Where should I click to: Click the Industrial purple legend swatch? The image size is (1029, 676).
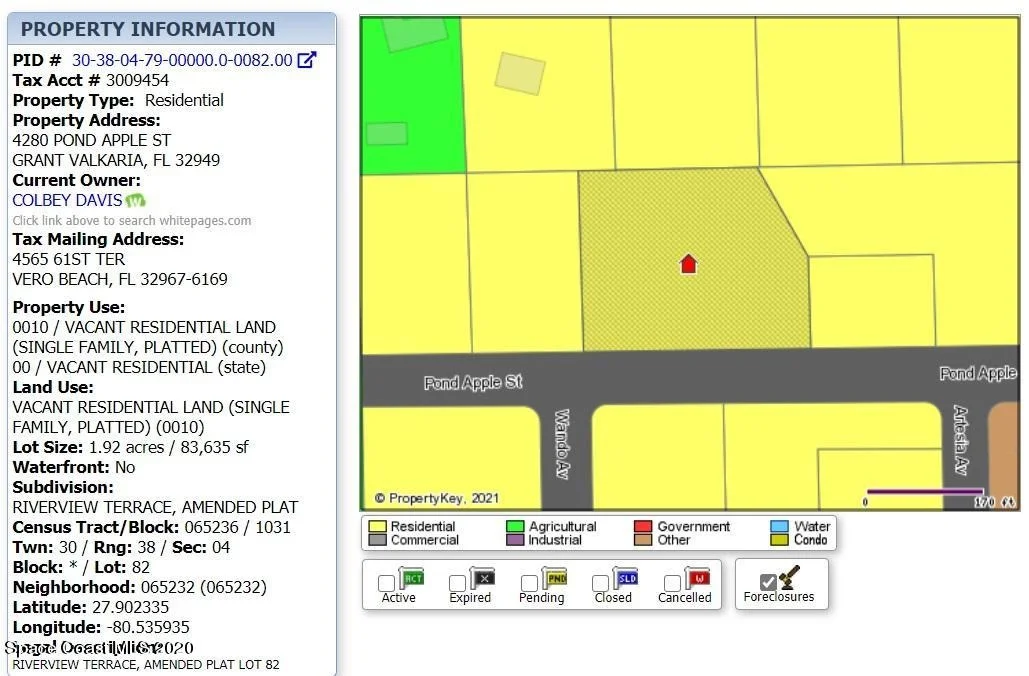coord(515,540)
